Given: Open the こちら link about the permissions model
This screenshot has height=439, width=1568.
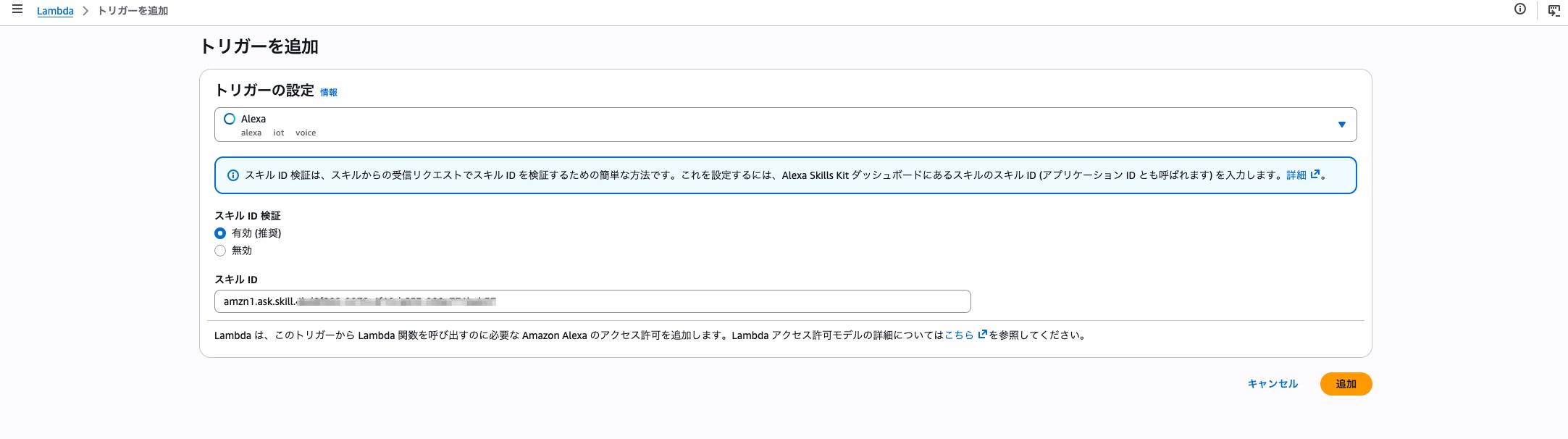Looking at the screenshot, I should tap(959, 335).
